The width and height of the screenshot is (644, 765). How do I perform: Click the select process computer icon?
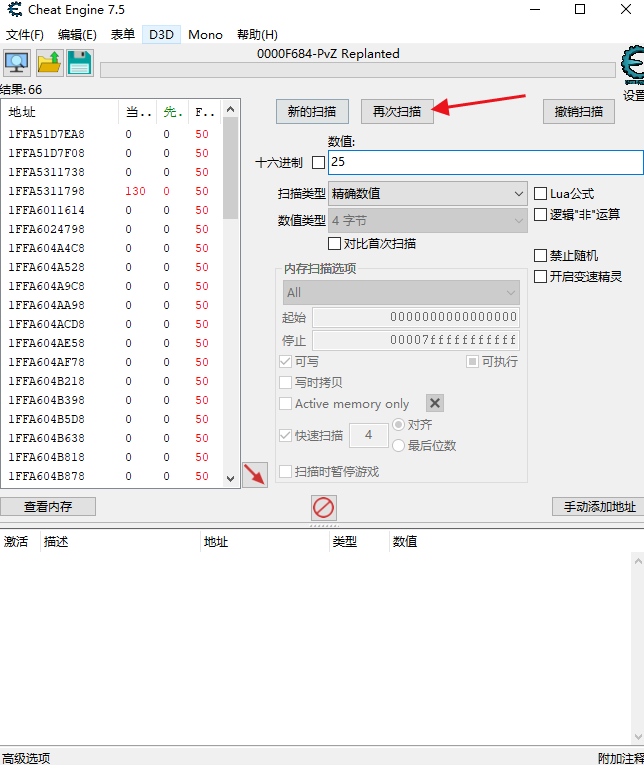point(17,64)
